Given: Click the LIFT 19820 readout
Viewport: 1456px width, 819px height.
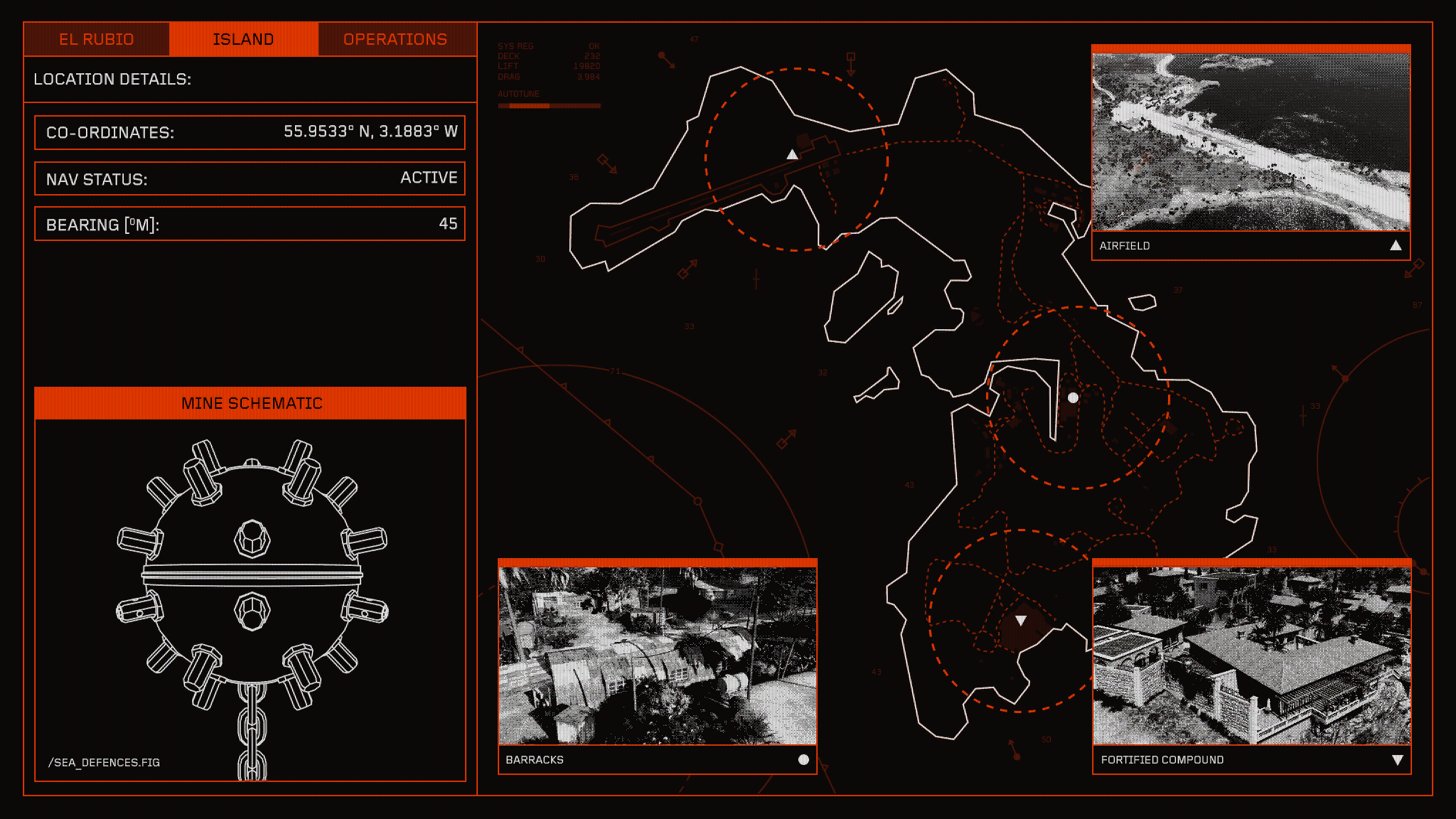Looking at the screenshot, I should coord(549,66).
